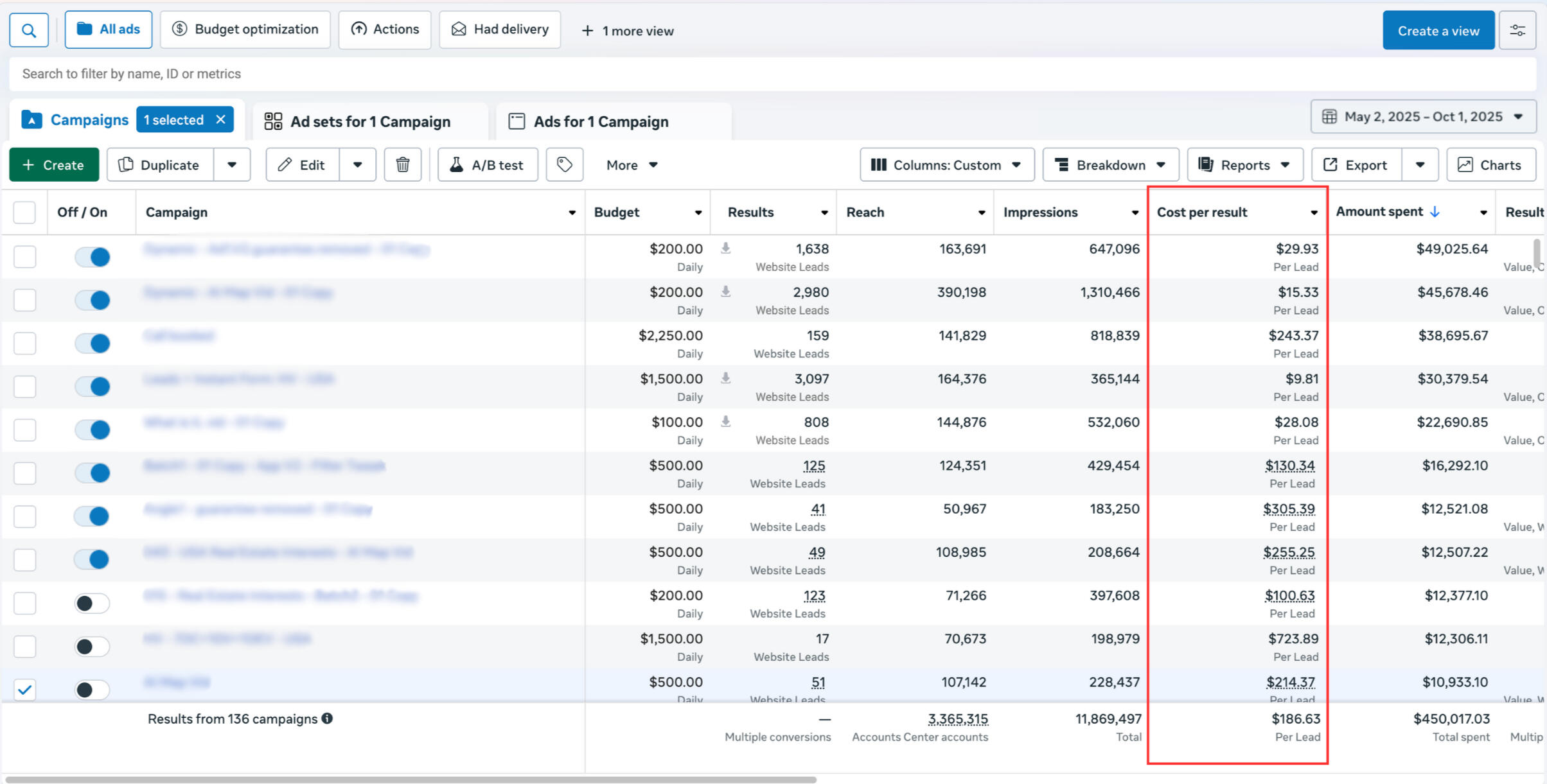1547x784 pixels.
Task: Open the view settings sliders icon
Action: (1517, 30)
